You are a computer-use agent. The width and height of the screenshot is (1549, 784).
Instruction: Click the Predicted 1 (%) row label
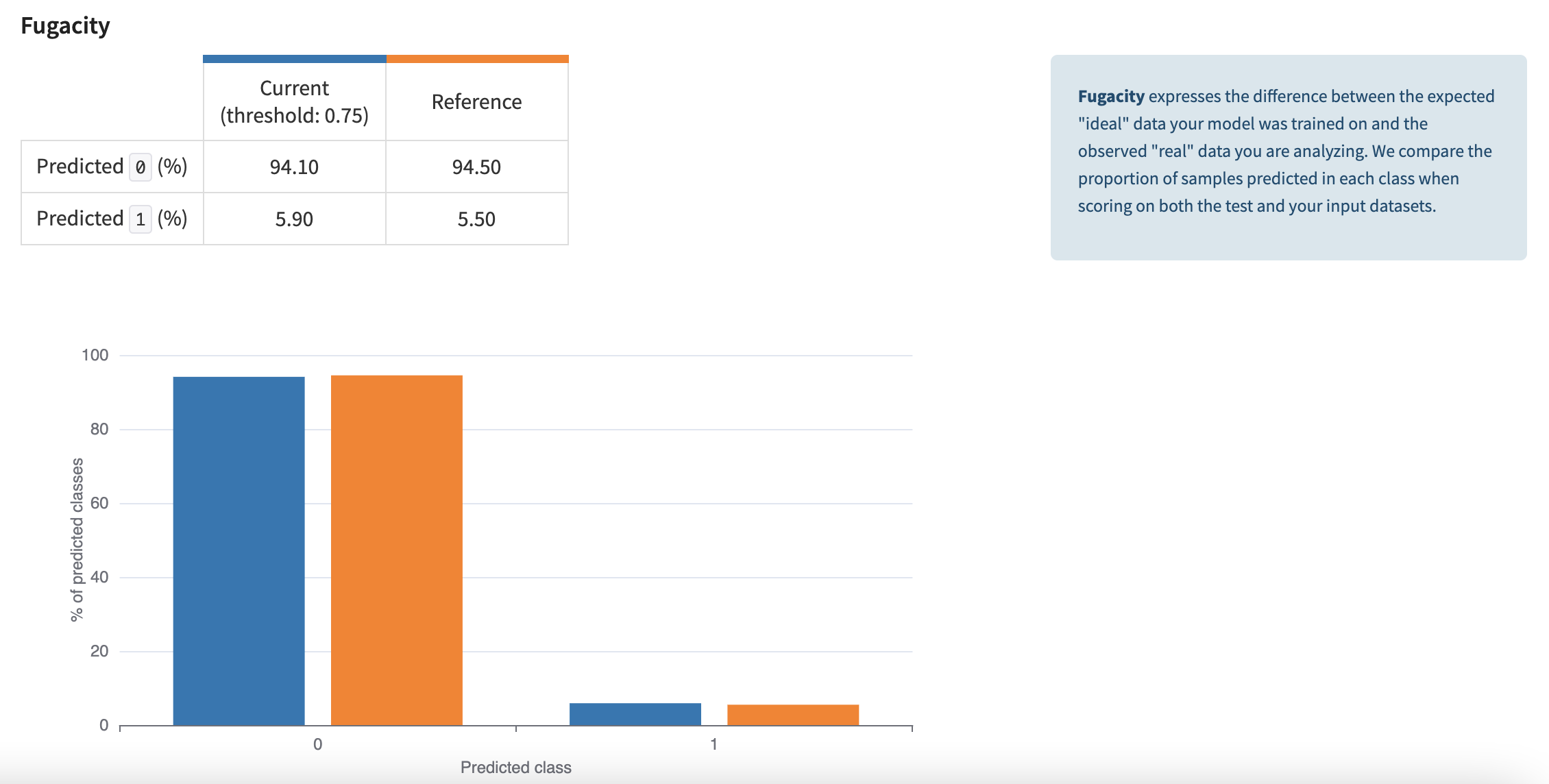pyautogui.click(x=112, y=219)
